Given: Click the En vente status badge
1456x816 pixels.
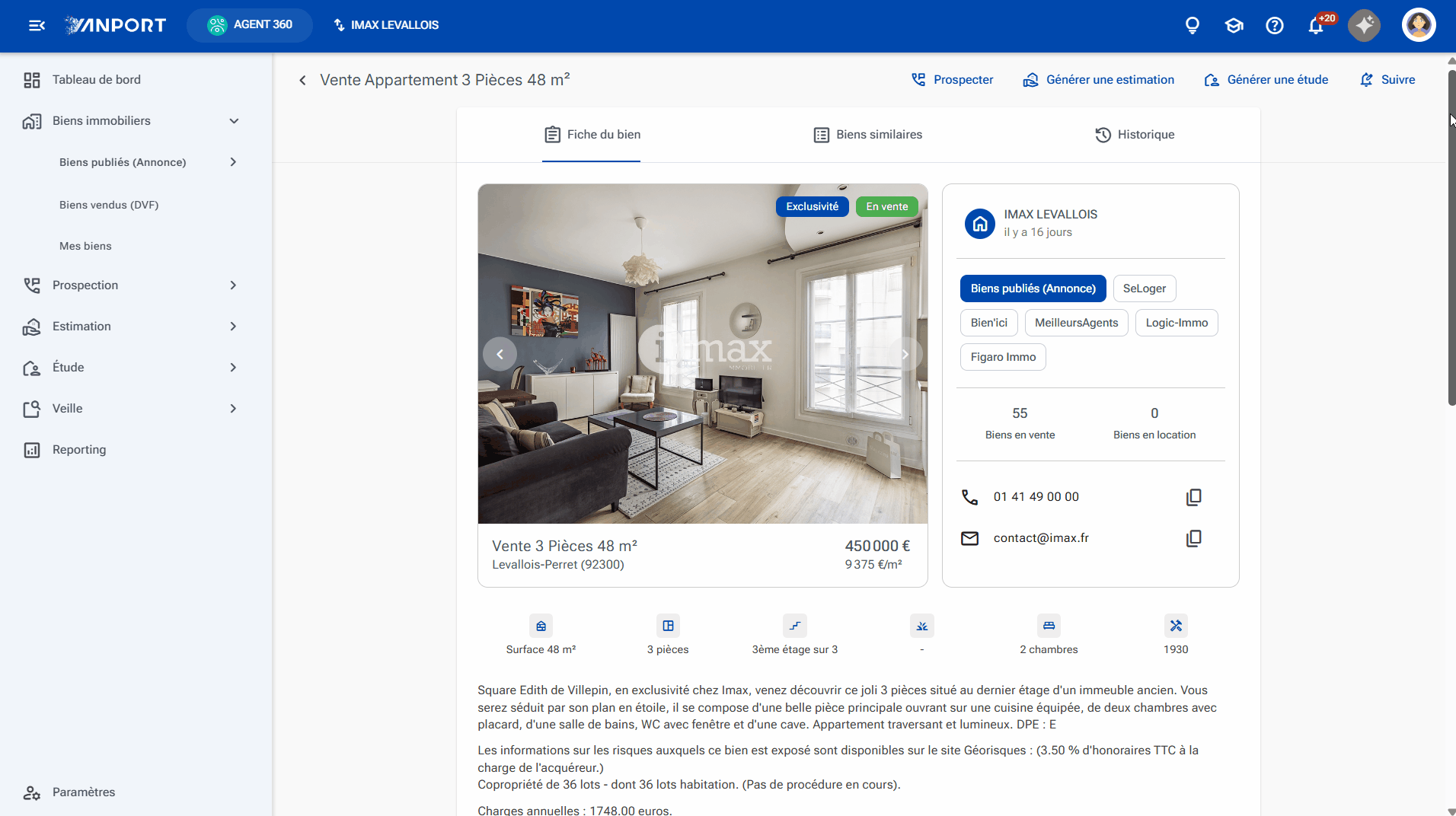Looking at the screenshot, I should (x=886, y=206).
